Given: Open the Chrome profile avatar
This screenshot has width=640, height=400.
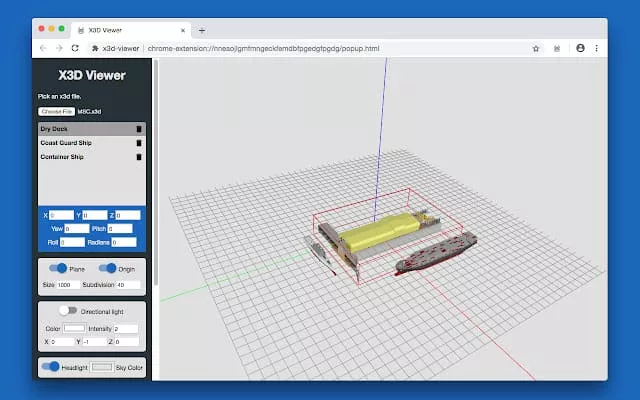Looking at the screenshot, I should [x=580, y=47].
